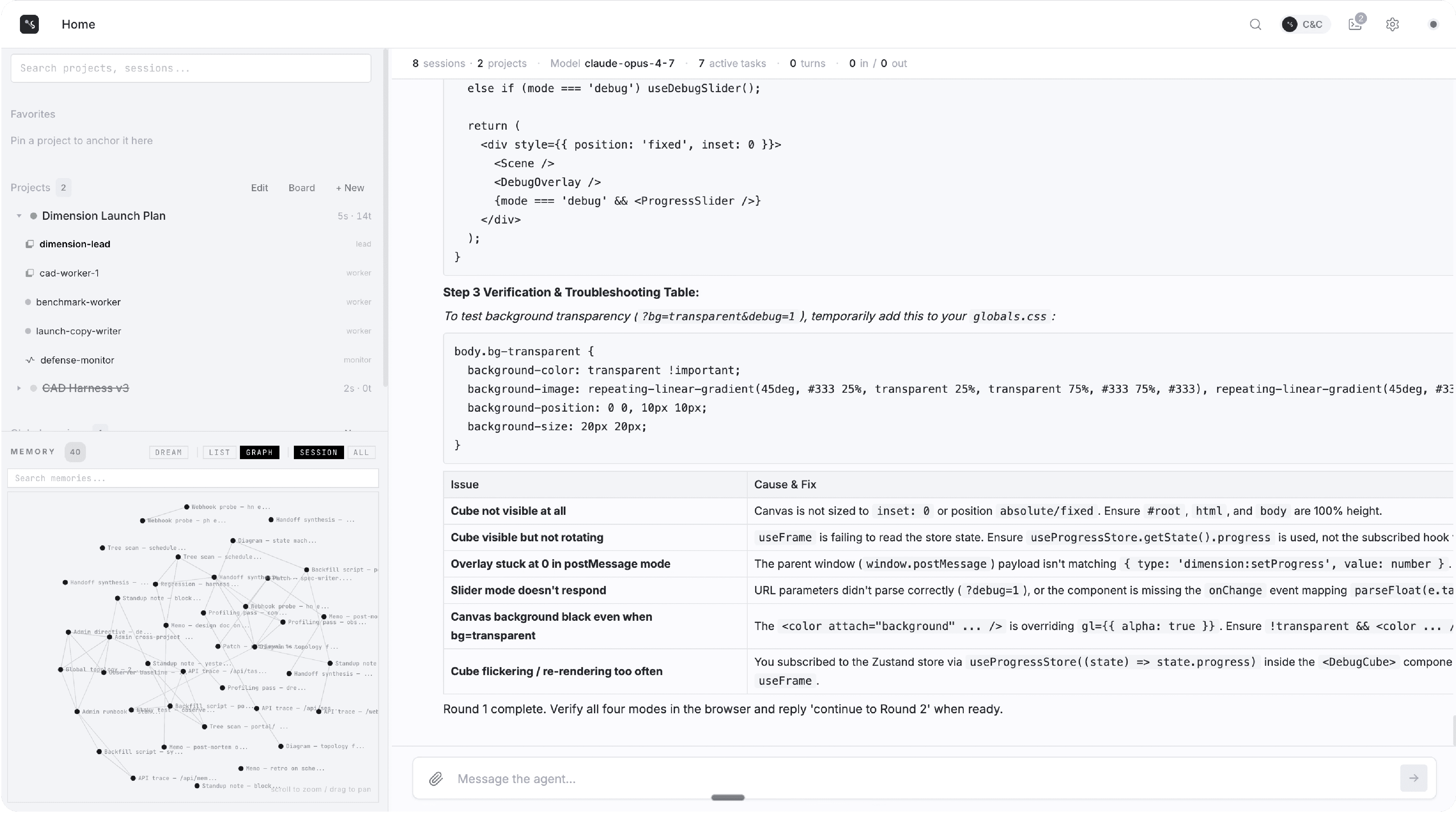Viewport: 1456px width, 813px height.
Task: Focus the Search memories input field
Action: tap(193, 478)
